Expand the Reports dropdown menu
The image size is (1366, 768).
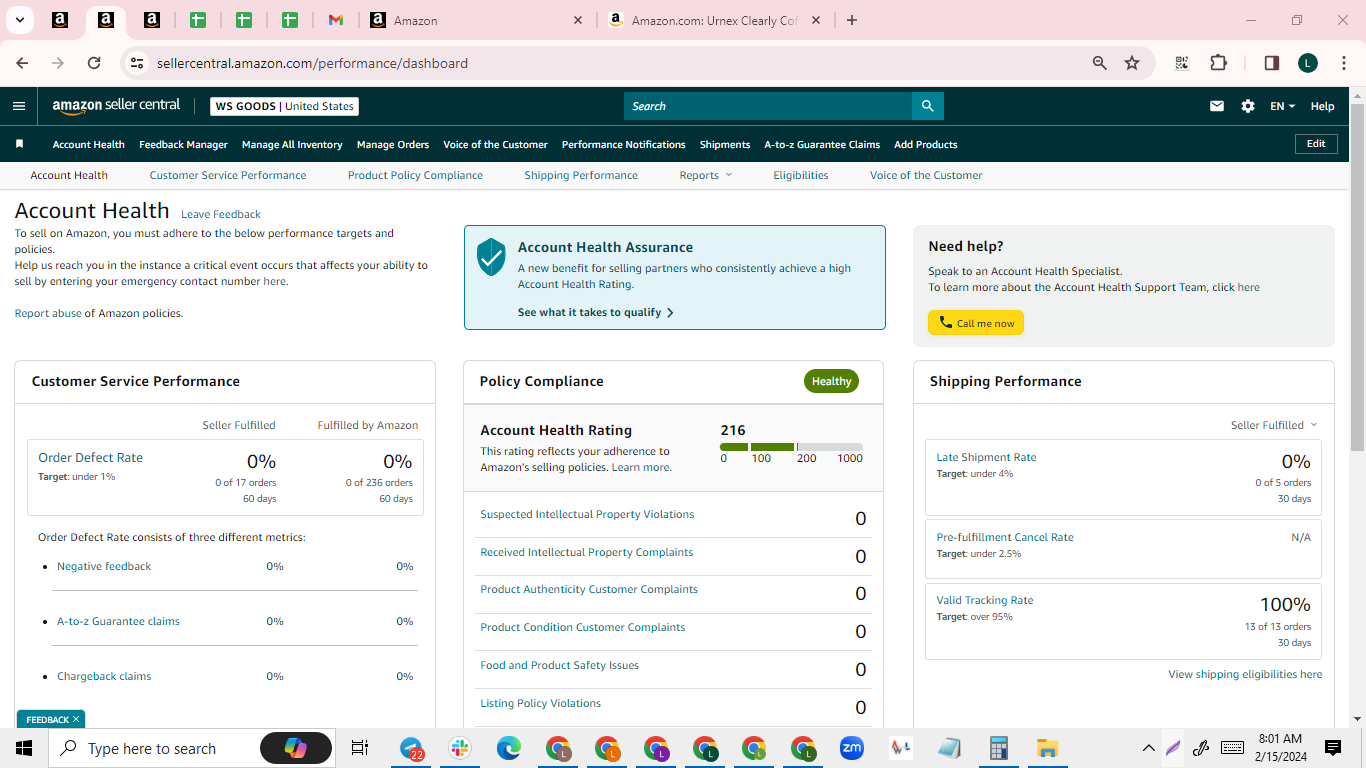click(x=706, y=175)
